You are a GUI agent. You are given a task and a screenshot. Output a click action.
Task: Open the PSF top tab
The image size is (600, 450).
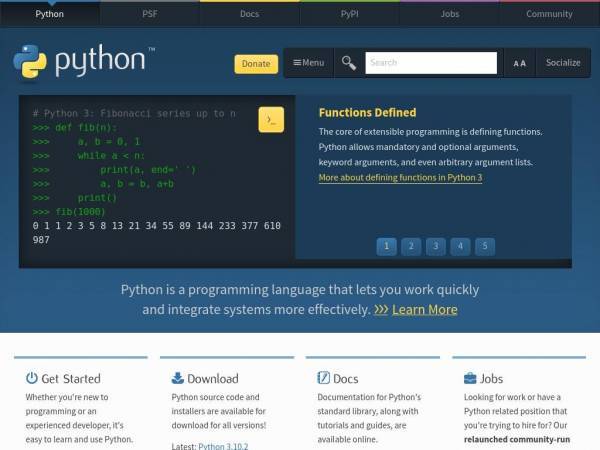[x=150, y=14]
